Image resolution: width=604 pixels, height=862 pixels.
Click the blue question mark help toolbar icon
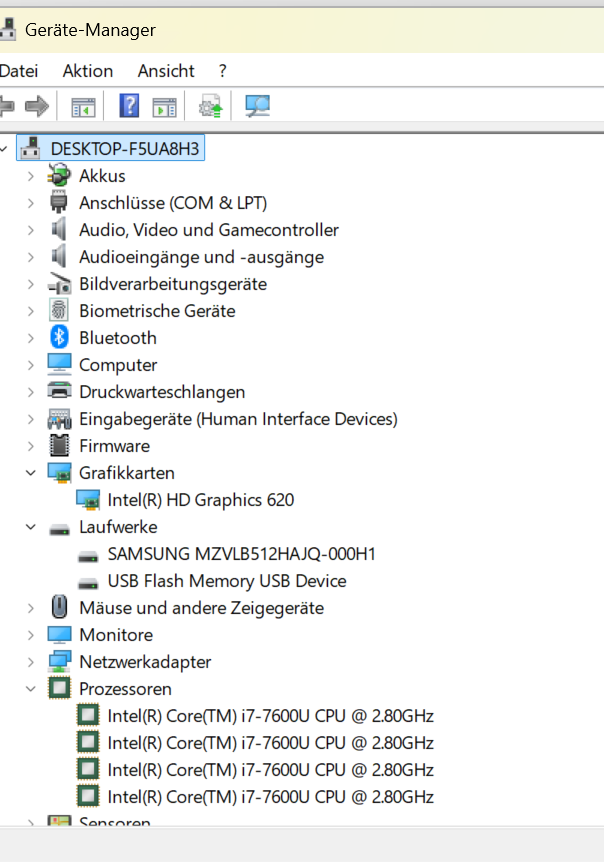point(129,106)
